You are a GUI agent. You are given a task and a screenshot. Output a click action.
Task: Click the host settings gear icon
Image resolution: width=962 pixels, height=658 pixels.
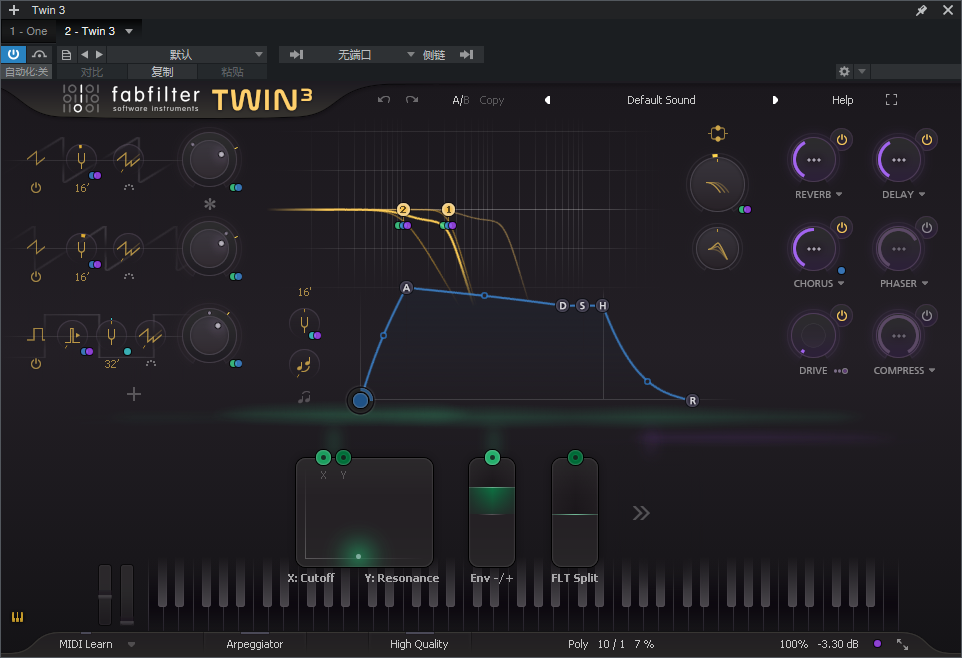[x=844, y=71]
